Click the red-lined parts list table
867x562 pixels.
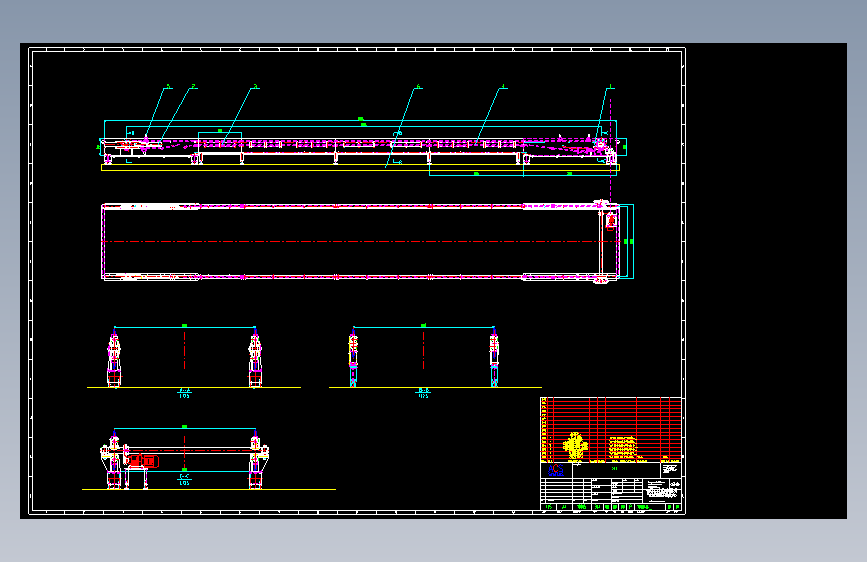pos(611,429)
